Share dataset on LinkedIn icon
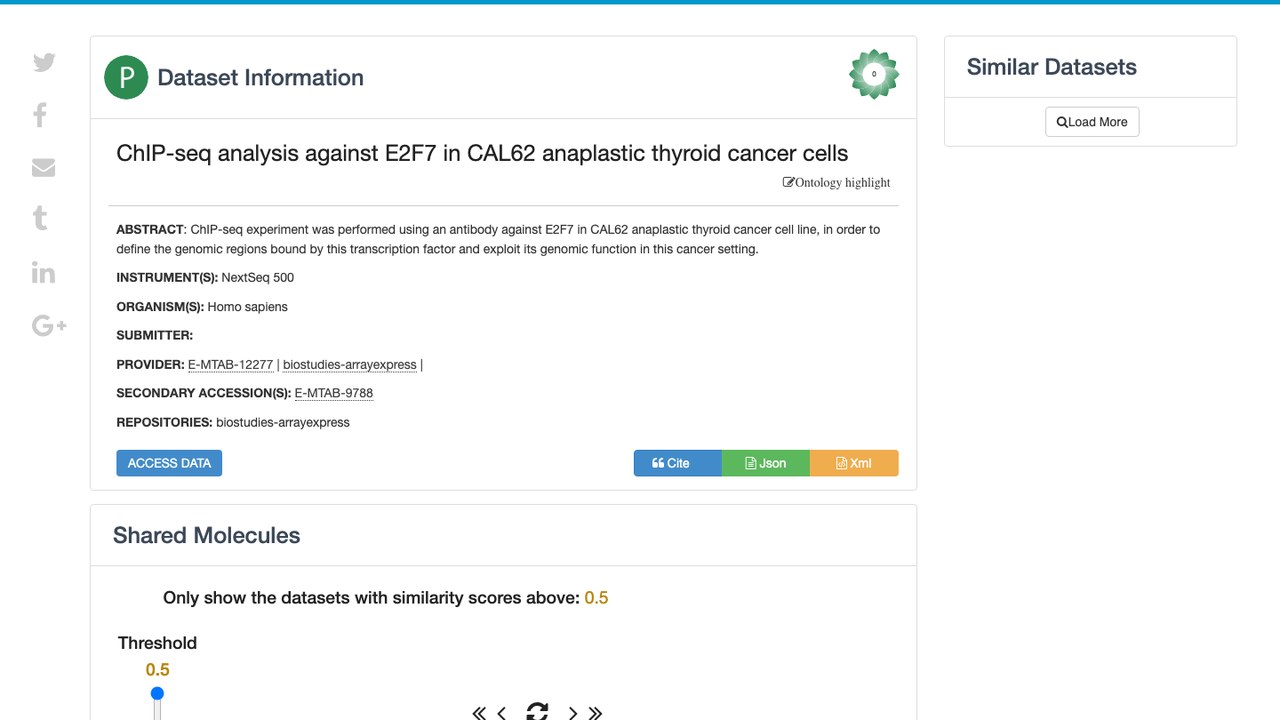Screen dimensions: 1280x720 click(x=43, y=272)
